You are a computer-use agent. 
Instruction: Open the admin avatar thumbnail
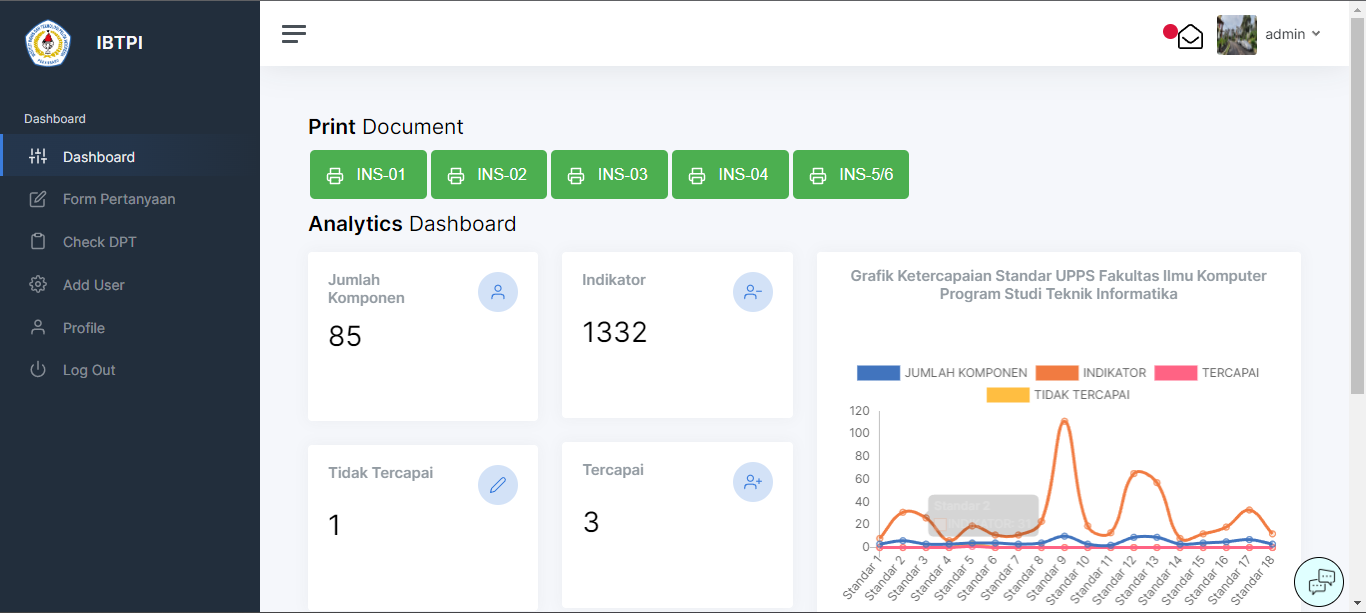point(1236,35)
